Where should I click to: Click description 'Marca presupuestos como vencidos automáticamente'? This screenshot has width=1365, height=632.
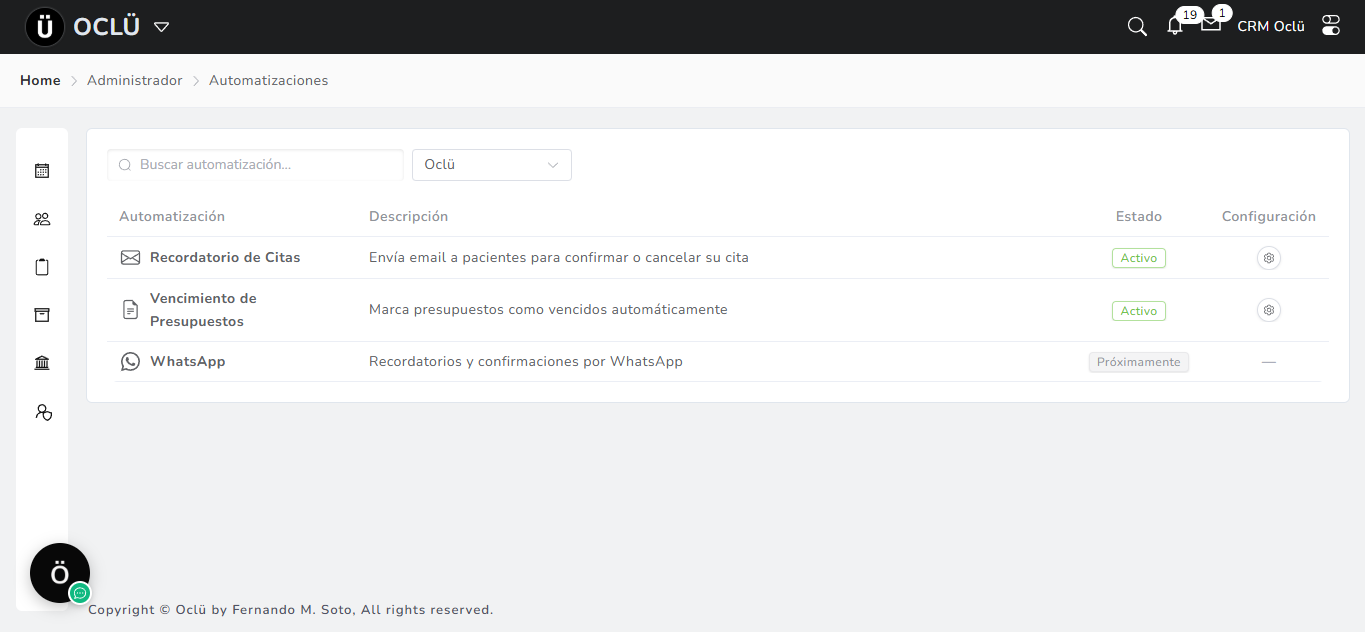click(x=548, y=310)
